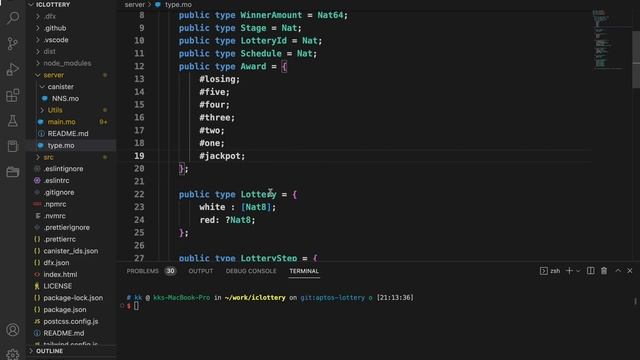
Task: Click the editor minimap
Action: 609,40
